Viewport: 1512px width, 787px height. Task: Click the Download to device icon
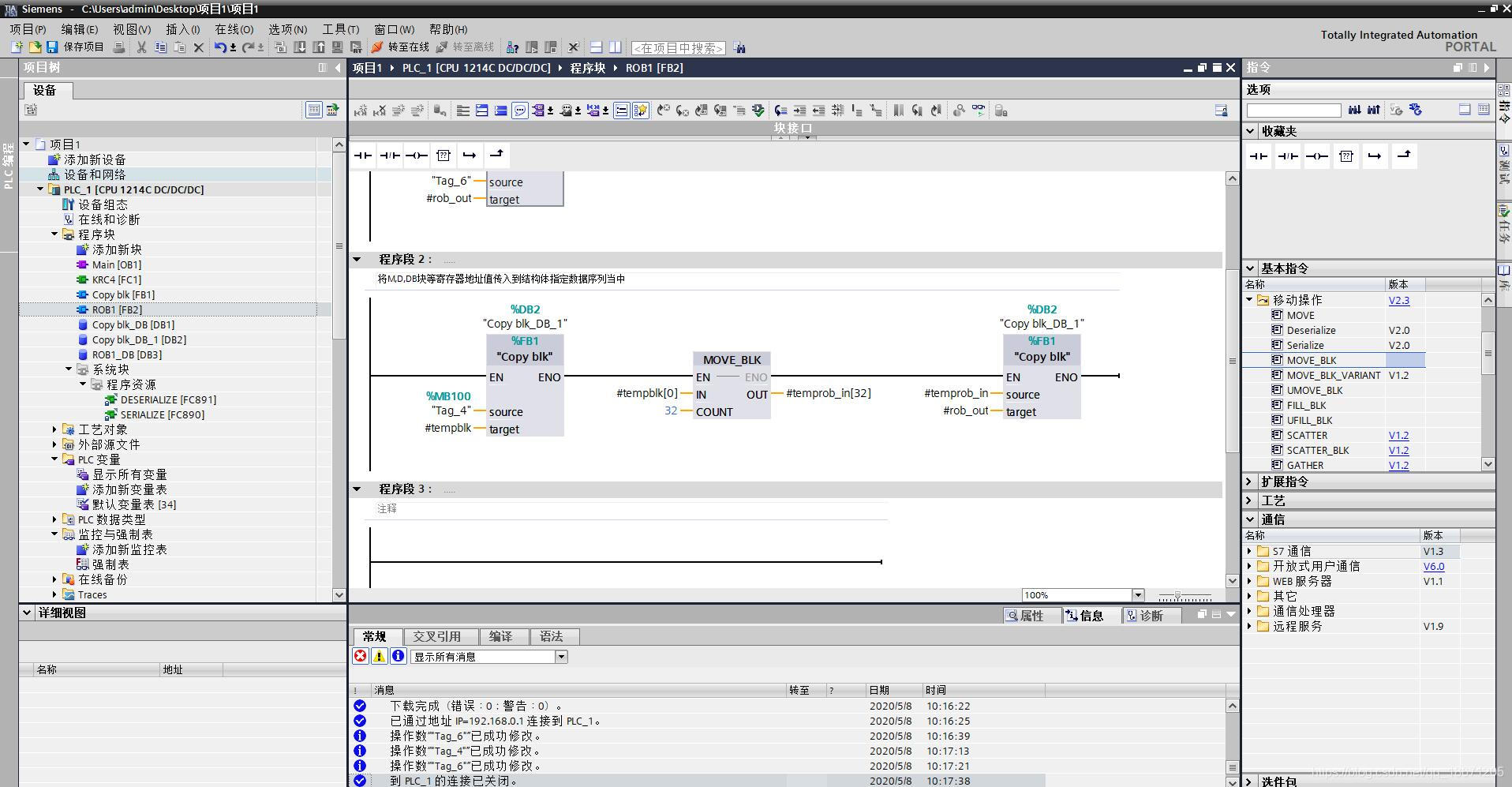tap(300, 47)
